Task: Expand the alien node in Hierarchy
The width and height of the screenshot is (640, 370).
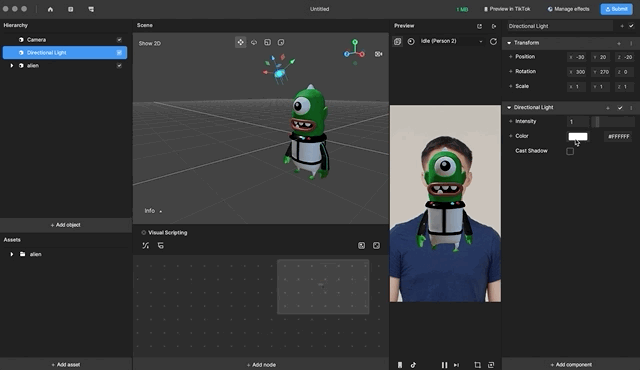Action: pyautogui.click(x=11, y=65)
